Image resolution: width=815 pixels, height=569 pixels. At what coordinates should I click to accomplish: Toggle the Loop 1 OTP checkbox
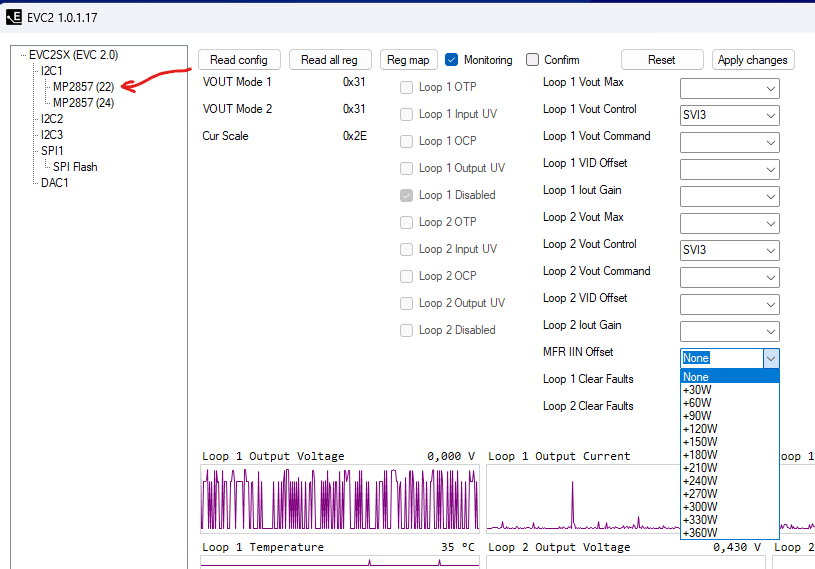tap(406, 87)
